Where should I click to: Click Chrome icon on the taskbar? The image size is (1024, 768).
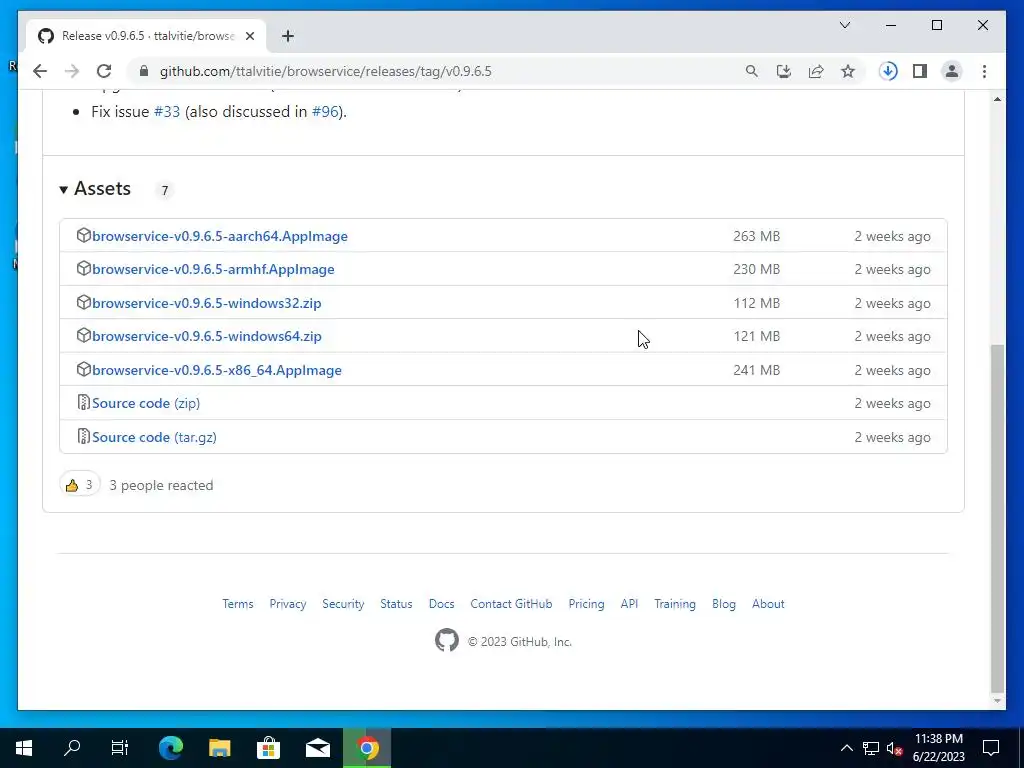pos(367,748)
